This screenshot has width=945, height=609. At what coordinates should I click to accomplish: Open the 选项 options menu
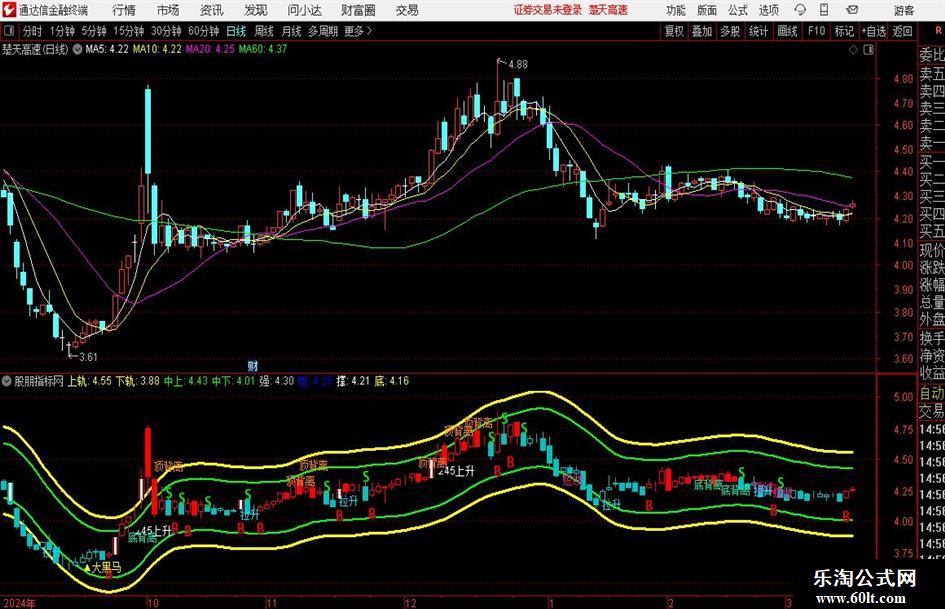(768, 10)
